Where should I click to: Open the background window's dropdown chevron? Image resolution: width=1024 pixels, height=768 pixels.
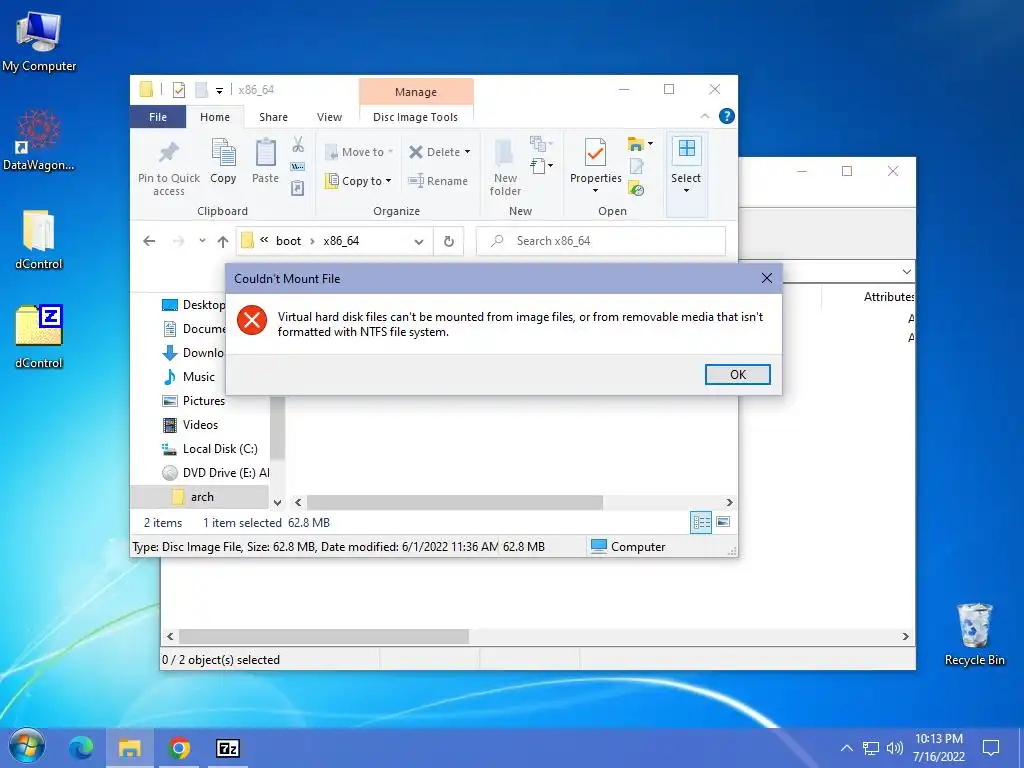tap(906, 271)
